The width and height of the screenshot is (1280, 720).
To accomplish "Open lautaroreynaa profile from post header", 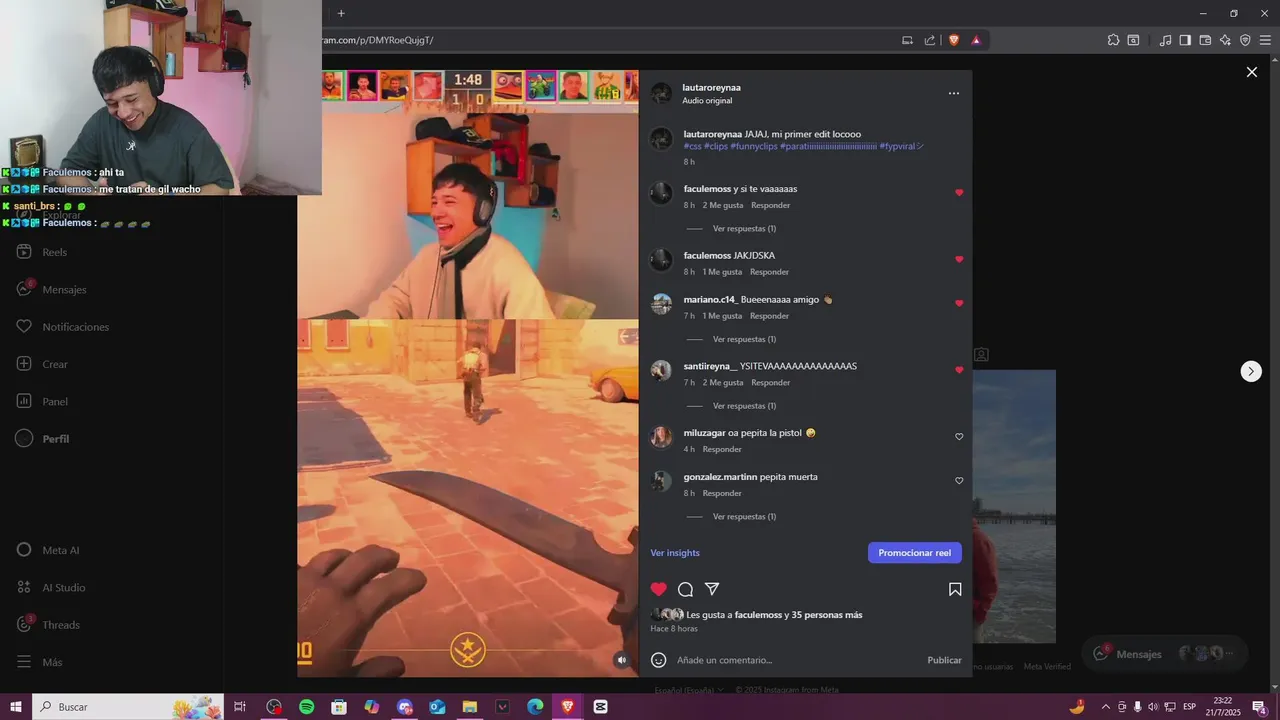I will (x=711, y=88).
